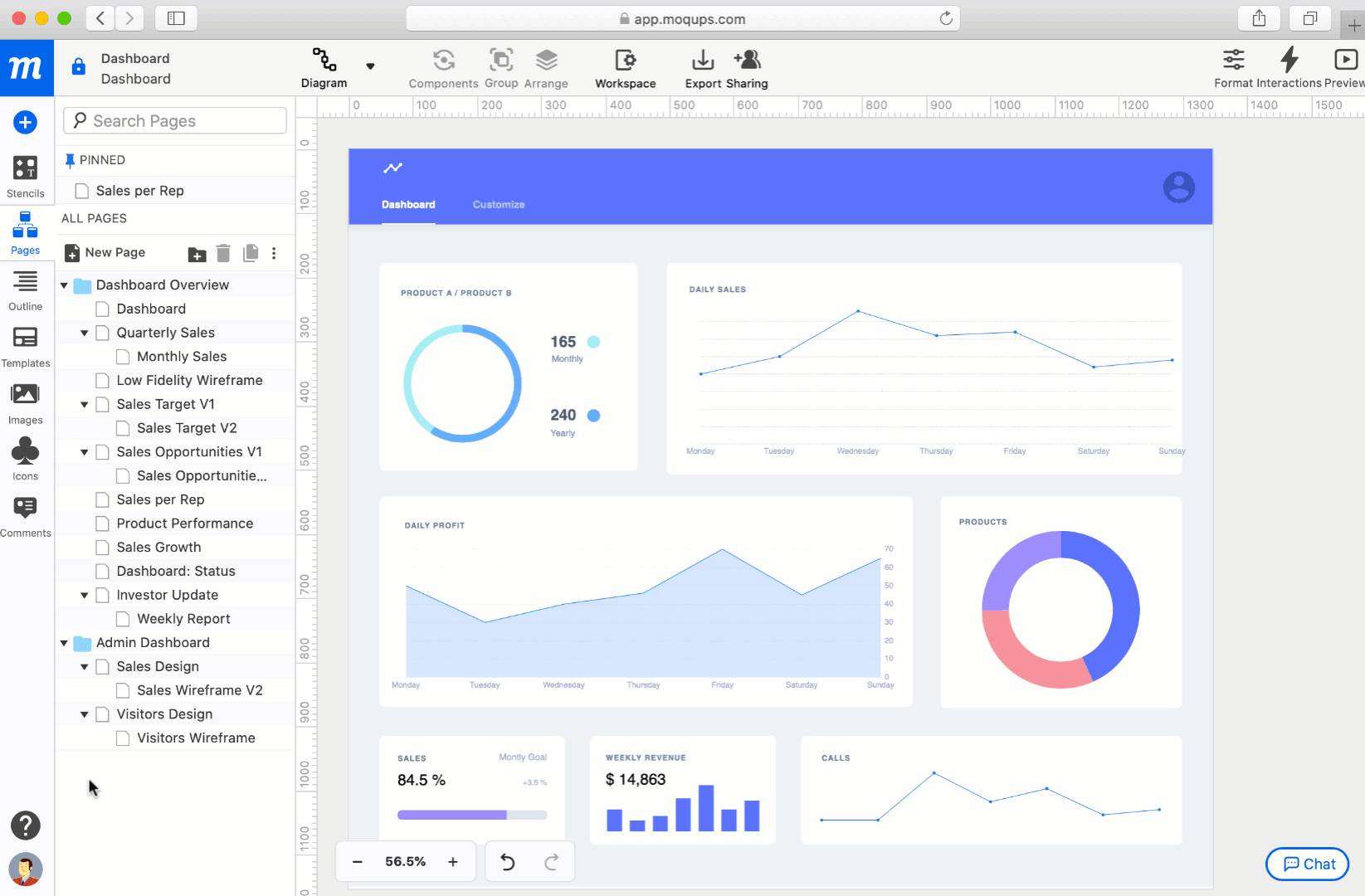Image resolution: width=1365 pixels, height=896 pixels.
Task: Click inside the Search Pages field
Action: (x=174, y=120)
